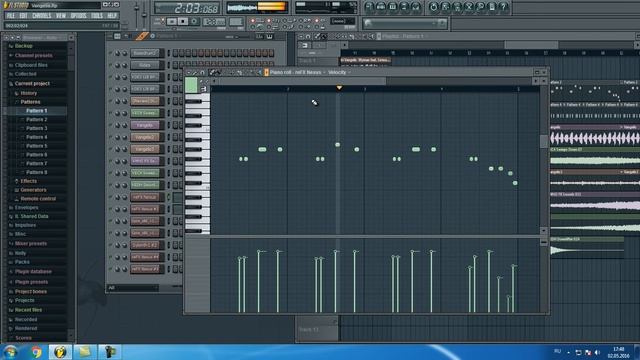Viewport: 640px width, 360px height.
Task: Open the HELP menu
Action: 112,16
